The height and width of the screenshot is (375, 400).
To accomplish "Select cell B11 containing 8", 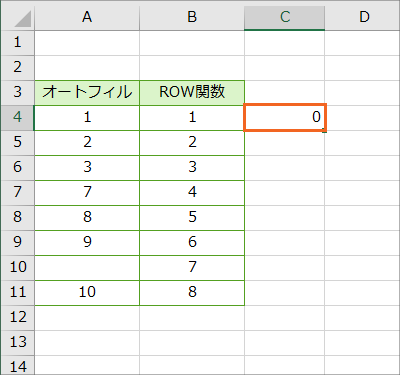I will click(x=192, y=293).
